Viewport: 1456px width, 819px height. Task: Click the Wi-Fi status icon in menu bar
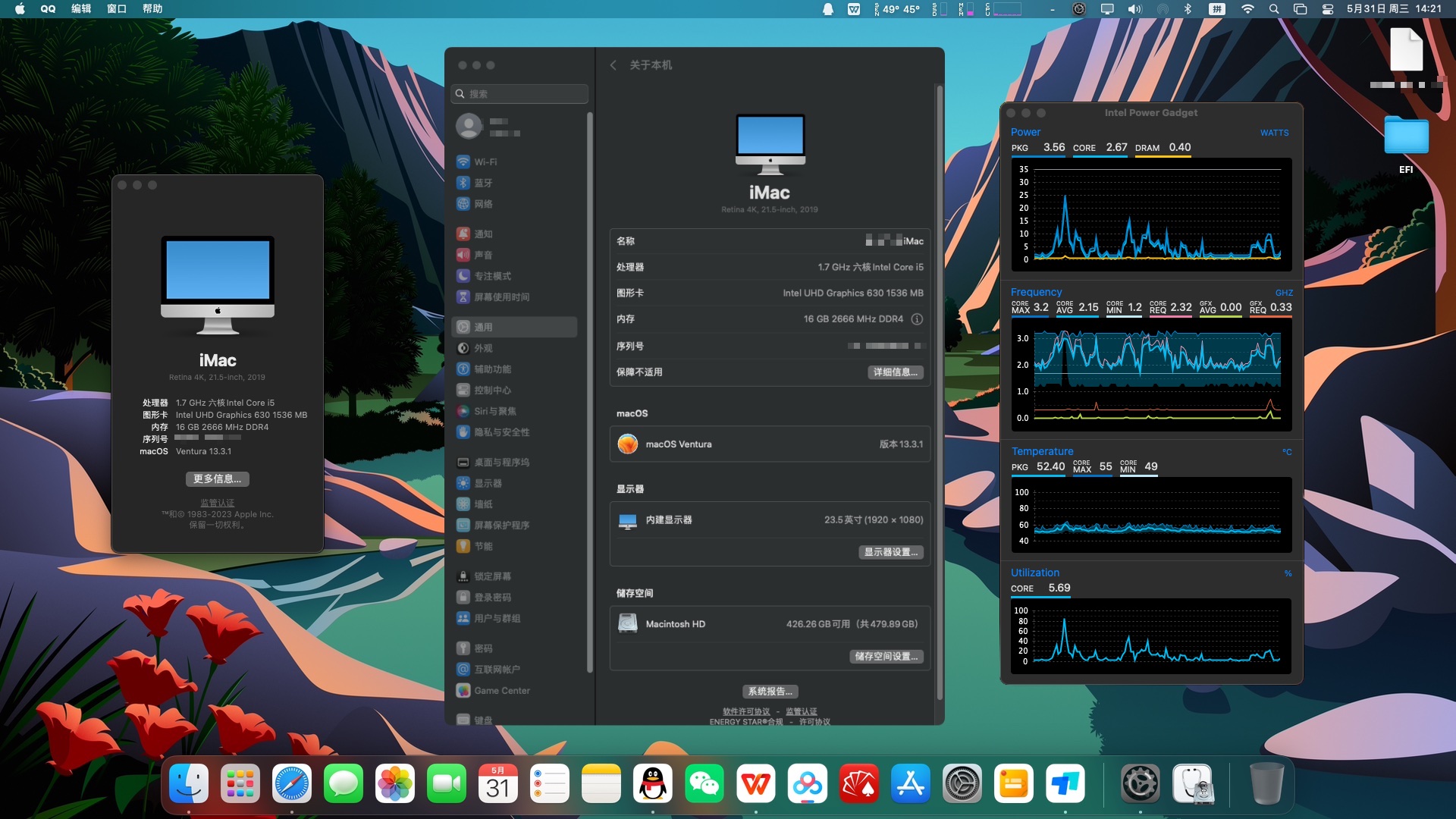point(1247,9)
